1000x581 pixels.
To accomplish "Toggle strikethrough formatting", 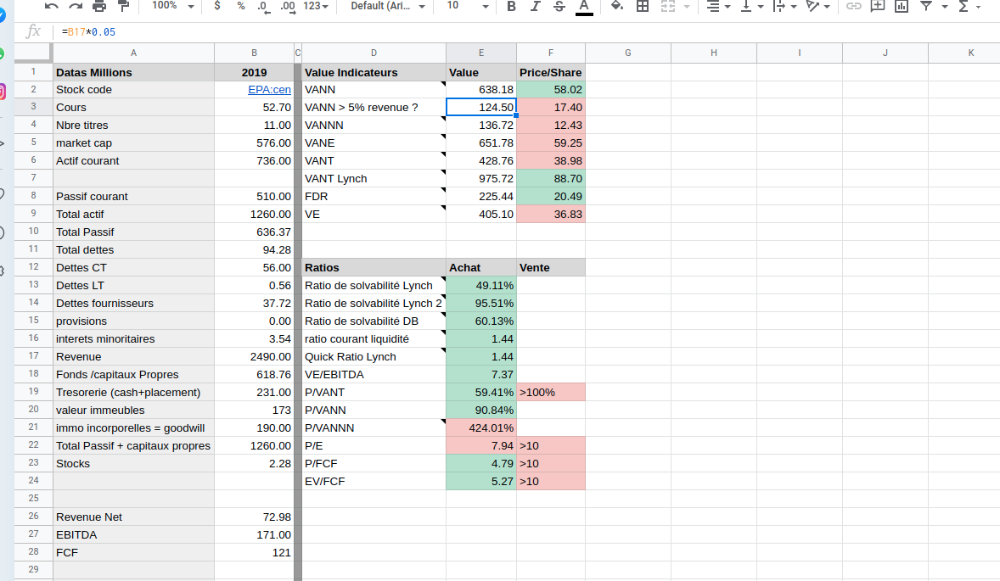I will 559,6.
